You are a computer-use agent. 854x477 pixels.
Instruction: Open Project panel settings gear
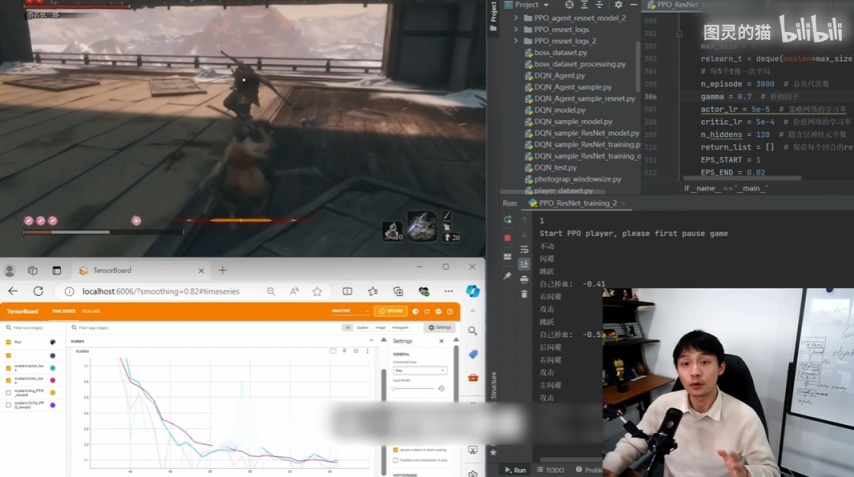pos(618,5)
